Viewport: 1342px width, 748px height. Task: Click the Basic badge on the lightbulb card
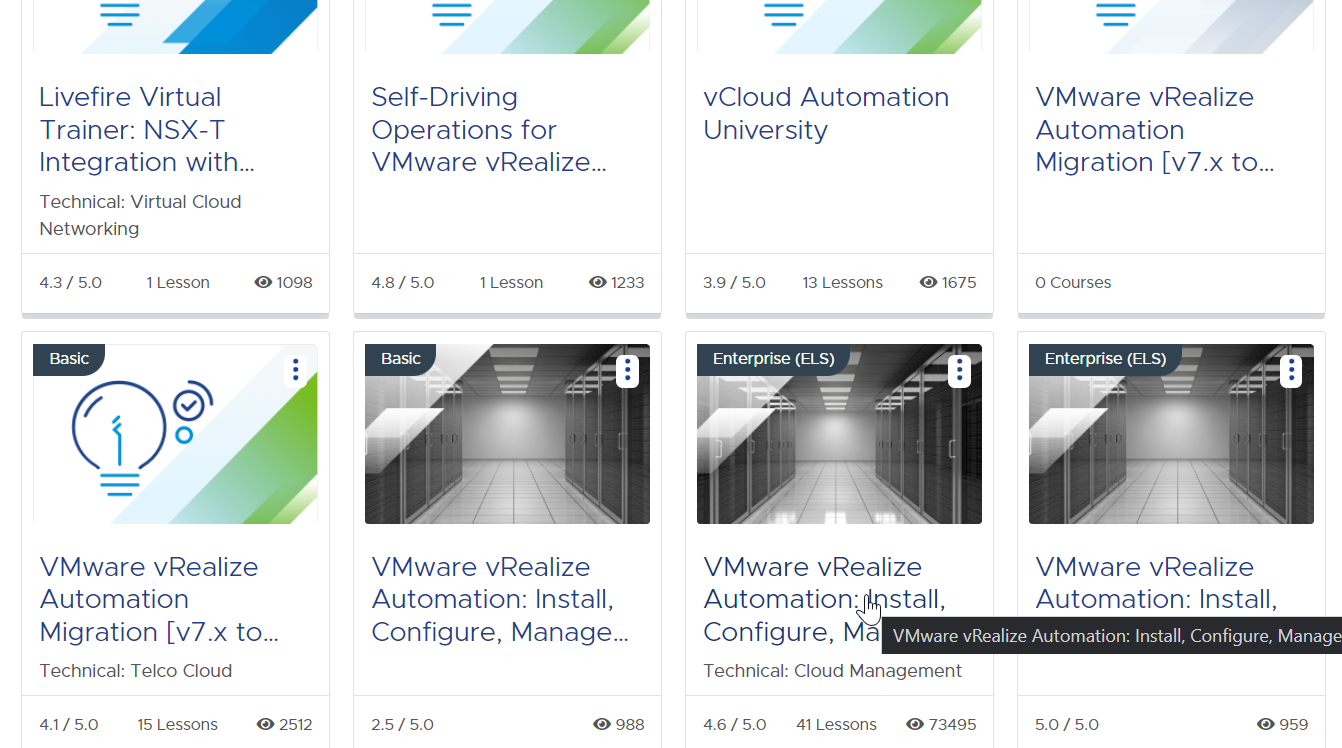(x=69, y=359)
